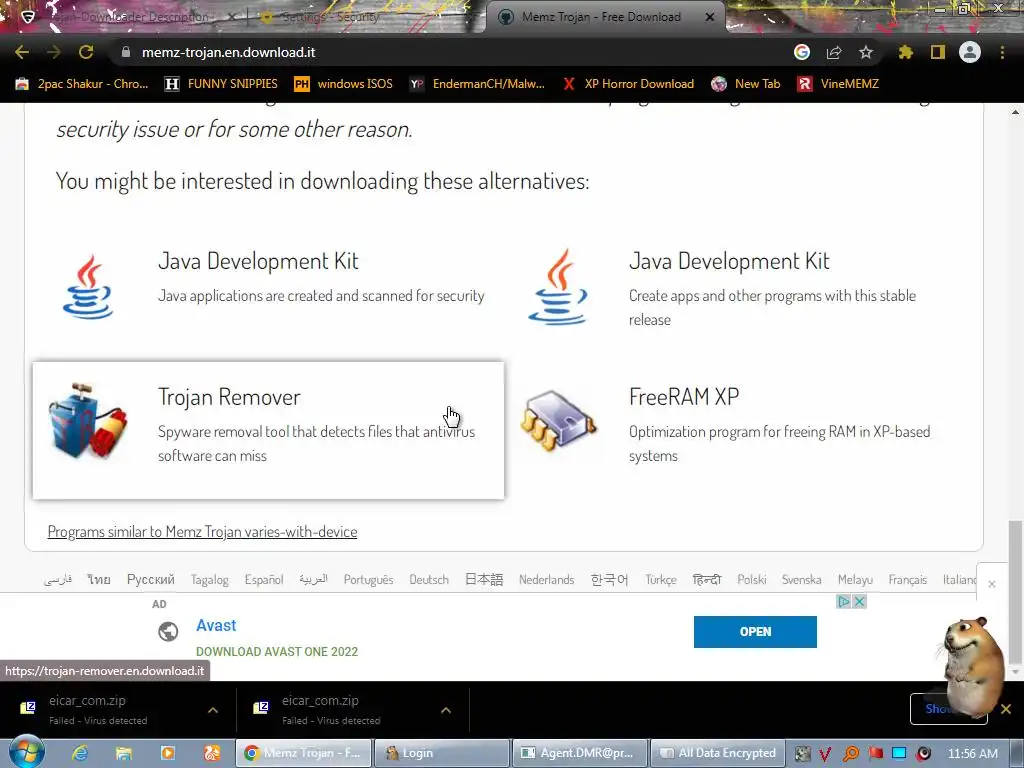Close the Avast ad with X icon
Image resolution: width=1024 pixels, height=768 pixels.
click(859, 601)
